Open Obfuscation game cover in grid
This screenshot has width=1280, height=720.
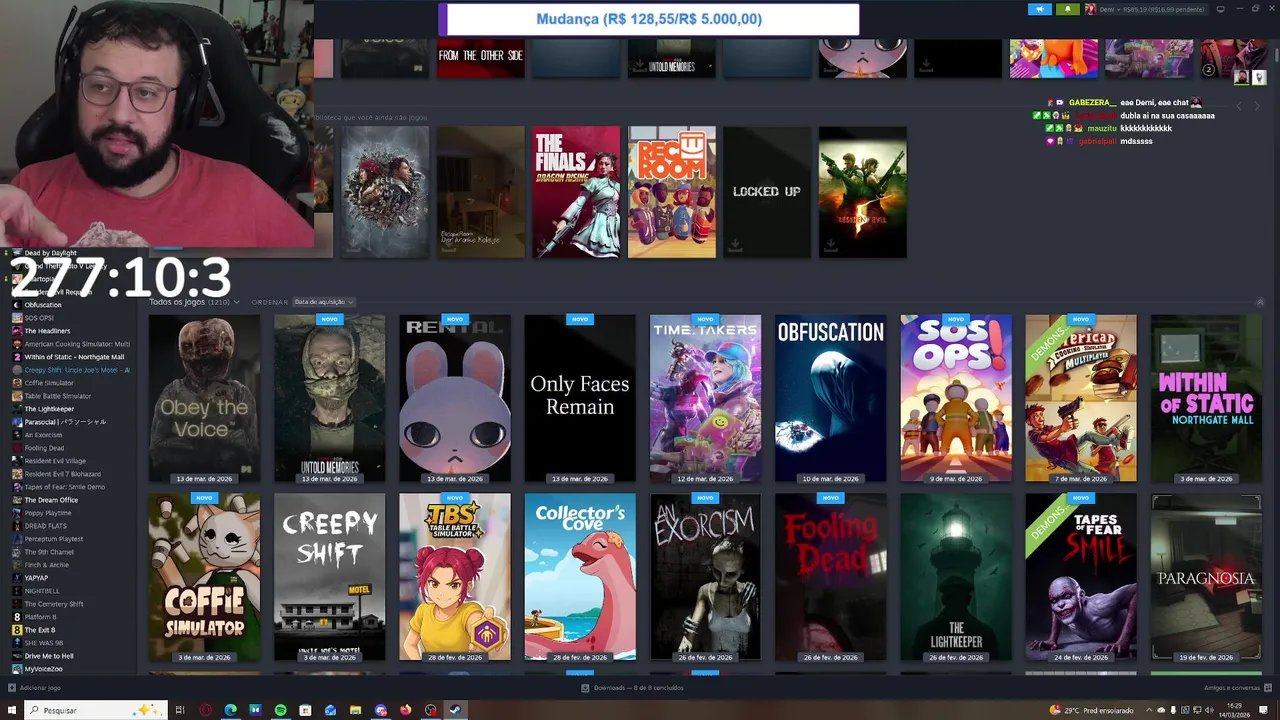point(830,398)
